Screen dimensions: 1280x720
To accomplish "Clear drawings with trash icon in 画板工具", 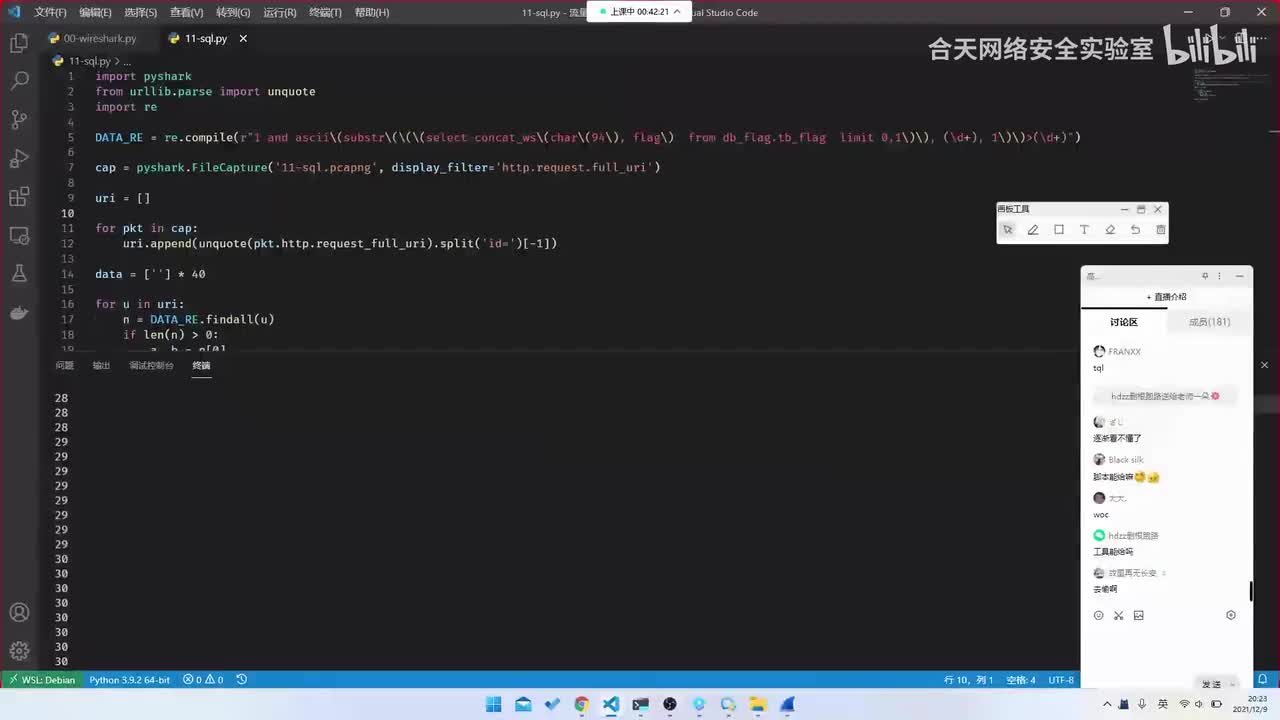I will coord(1161,230).
